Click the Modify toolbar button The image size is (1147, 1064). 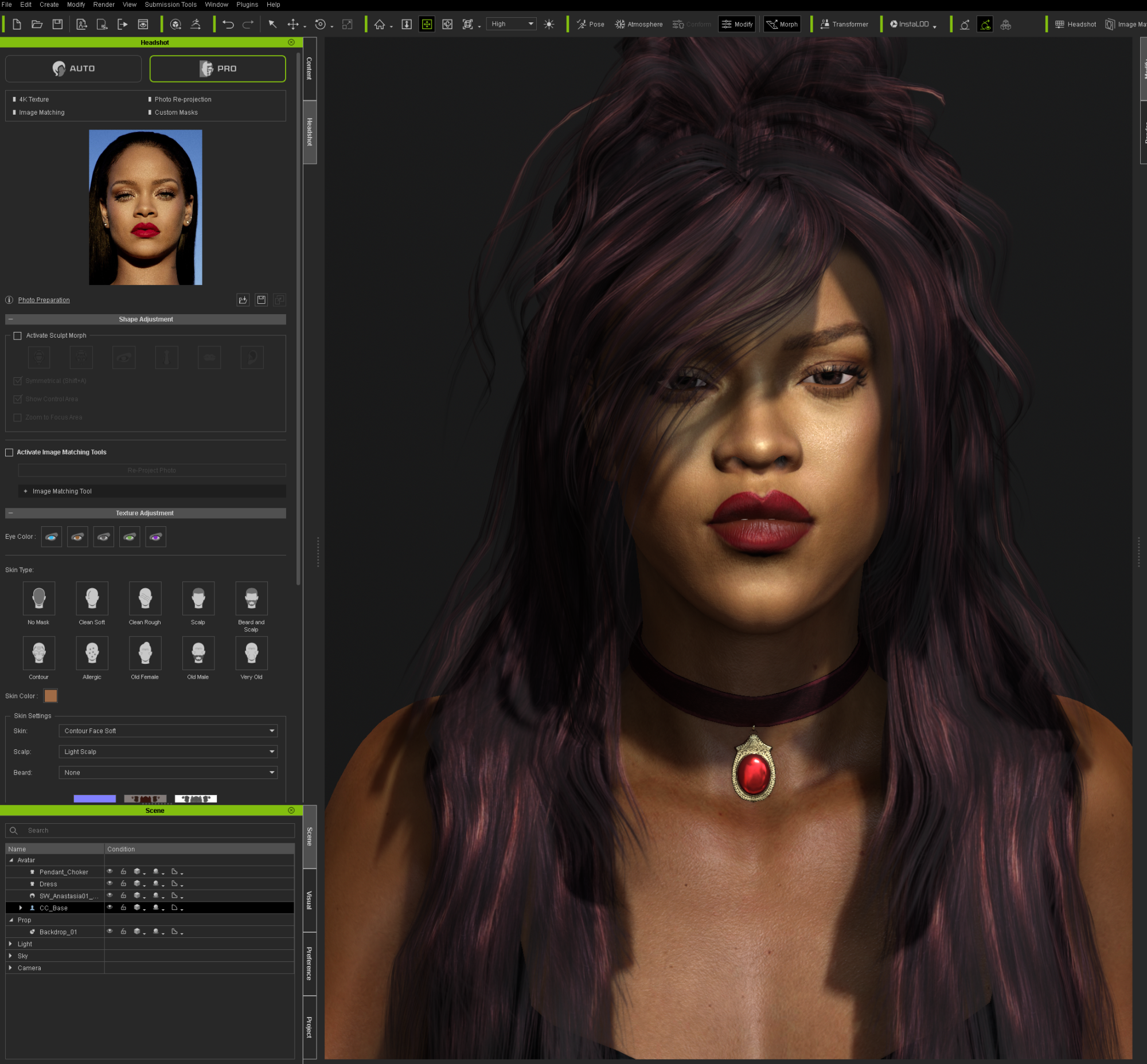(x=737, y=24)
